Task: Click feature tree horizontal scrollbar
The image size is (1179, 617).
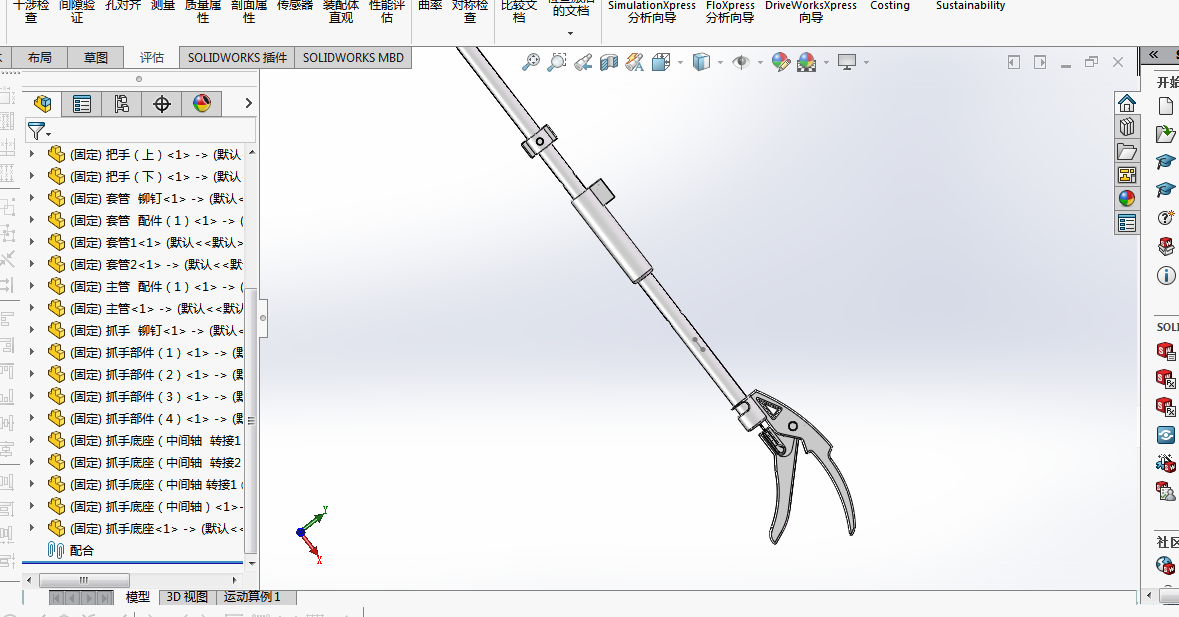Action: [131, 579]
